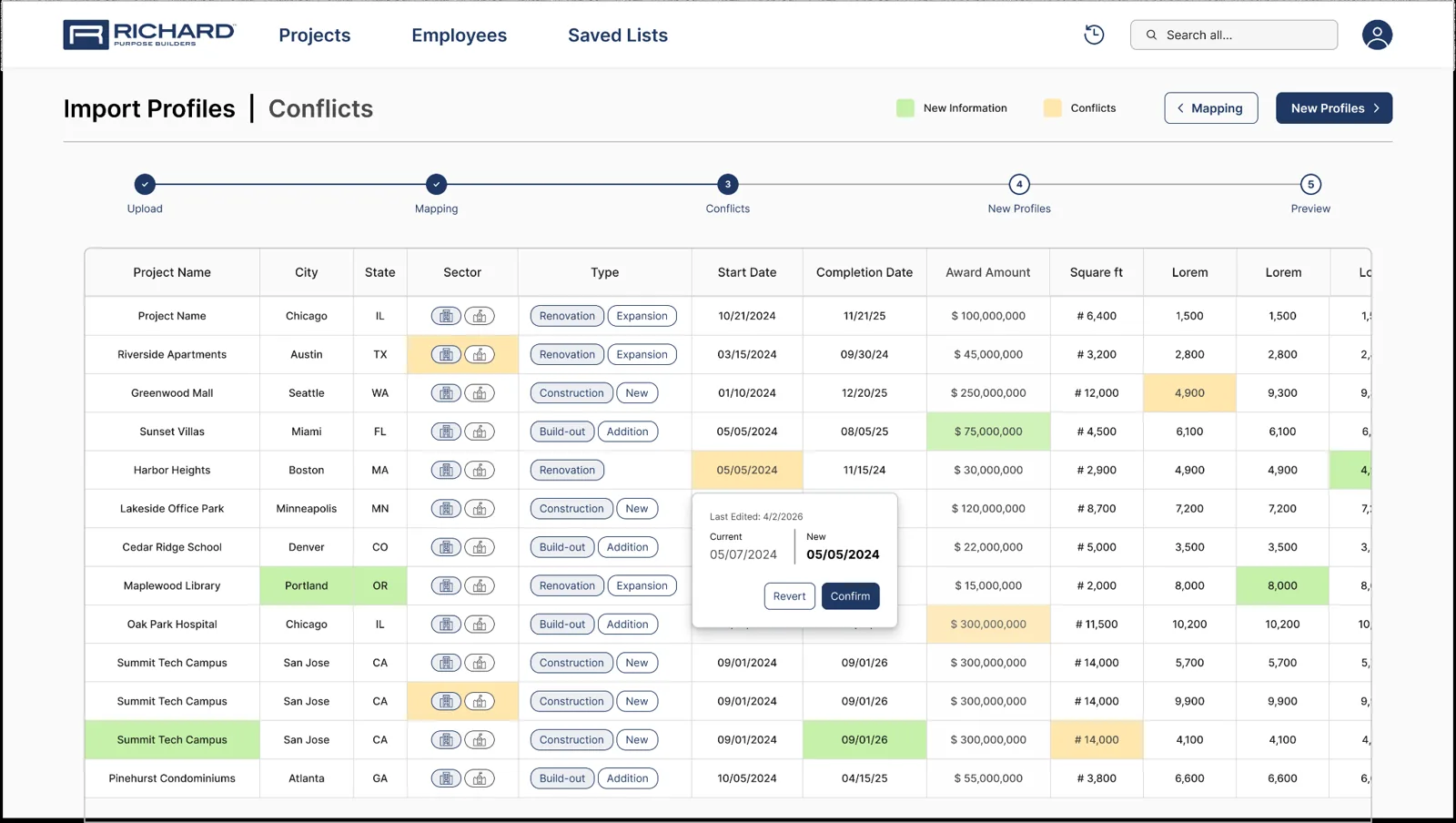1456x823 pixels.
Task: Go back to Mapping button
Action: 1211,108
